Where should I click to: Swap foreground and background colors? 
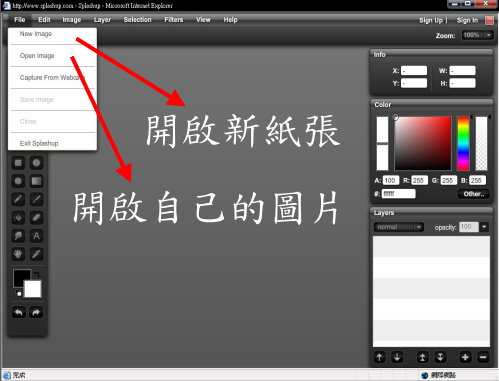[36, 274]
